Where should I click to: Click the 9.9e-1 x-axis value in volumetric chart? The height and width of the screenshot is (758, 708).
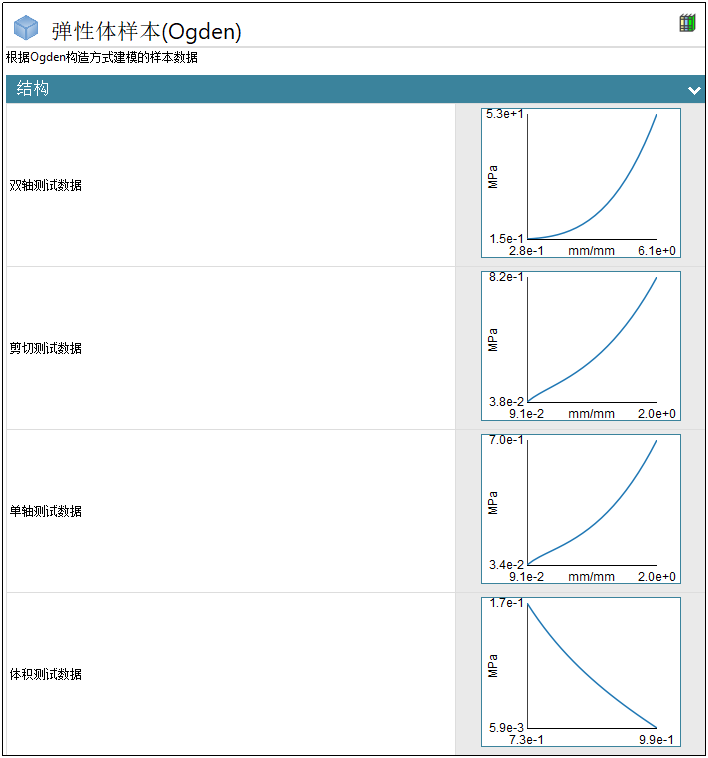pyautogui.click(x=657, y=739)
